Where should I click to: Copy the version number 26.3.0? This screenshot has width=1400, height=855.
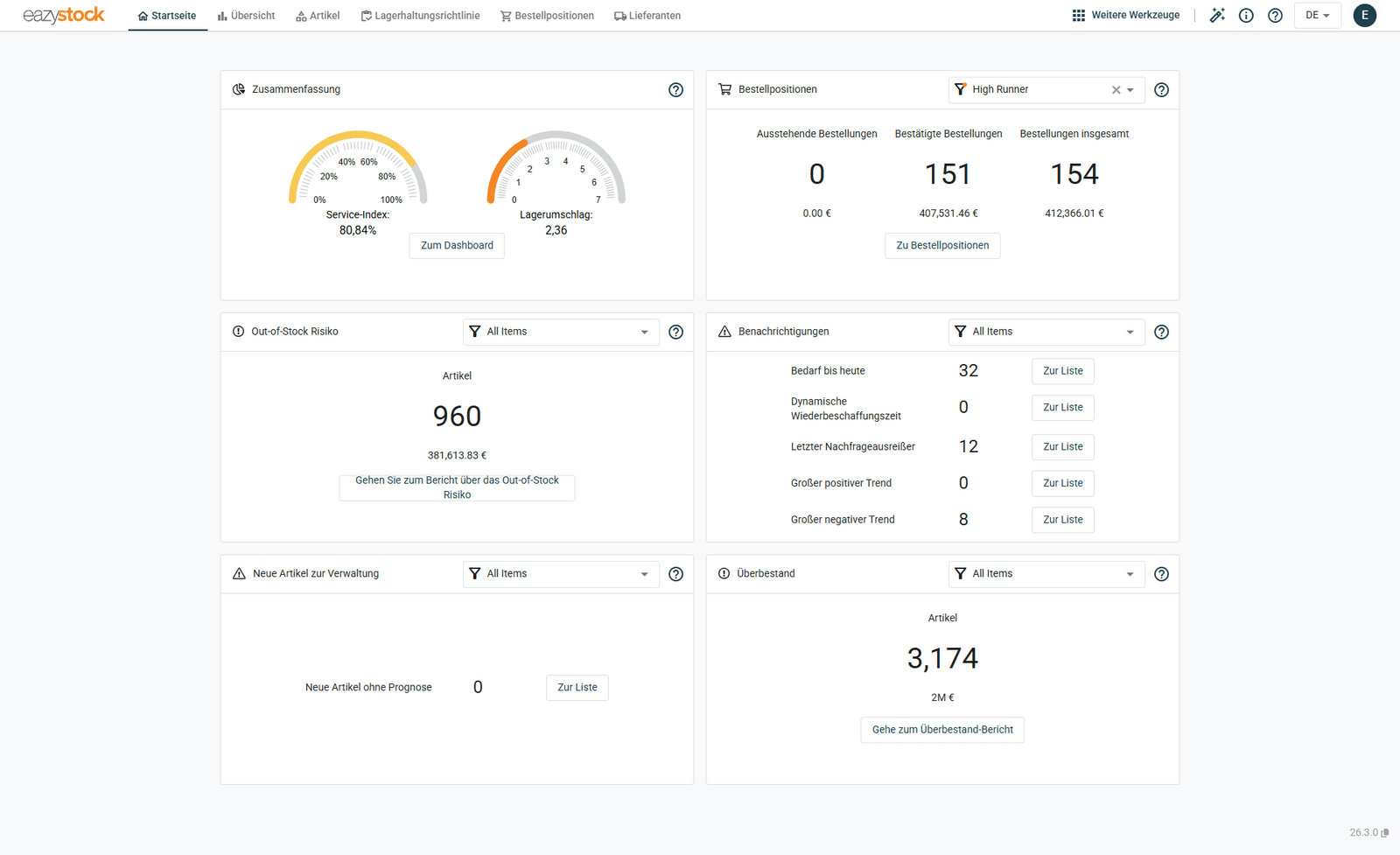[x=1385, y=833]
